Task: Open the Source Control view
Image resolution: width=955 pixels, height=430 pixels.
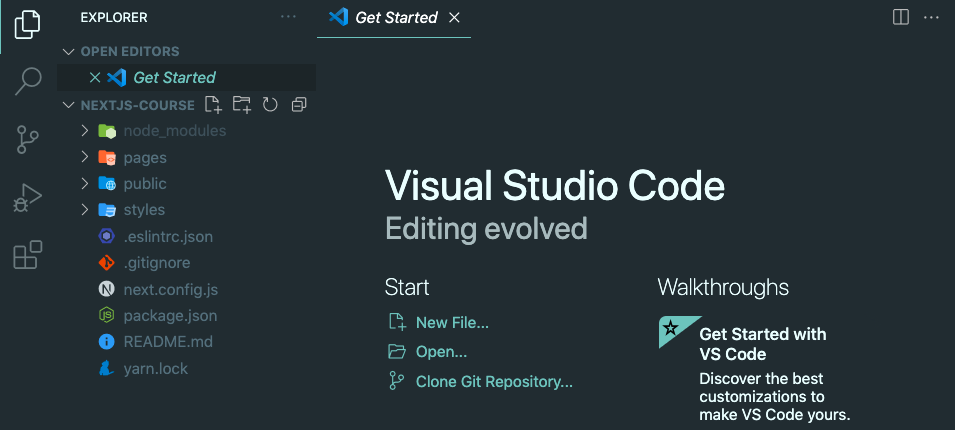Action: click(27, 139)
